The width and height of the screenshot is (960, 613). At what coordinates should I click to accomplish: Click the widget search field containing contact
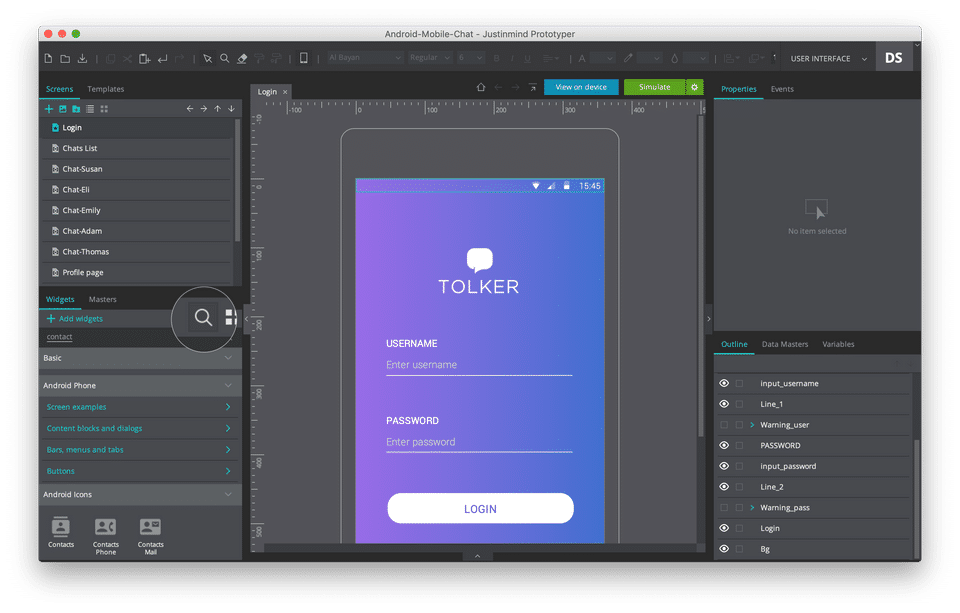tap(107, 337)
